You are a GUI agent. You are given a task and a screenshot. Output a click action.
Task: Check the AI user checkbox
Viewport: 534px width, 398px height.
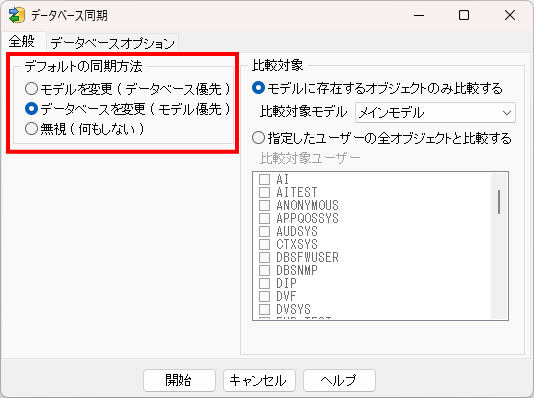click(x=264, y=179)
